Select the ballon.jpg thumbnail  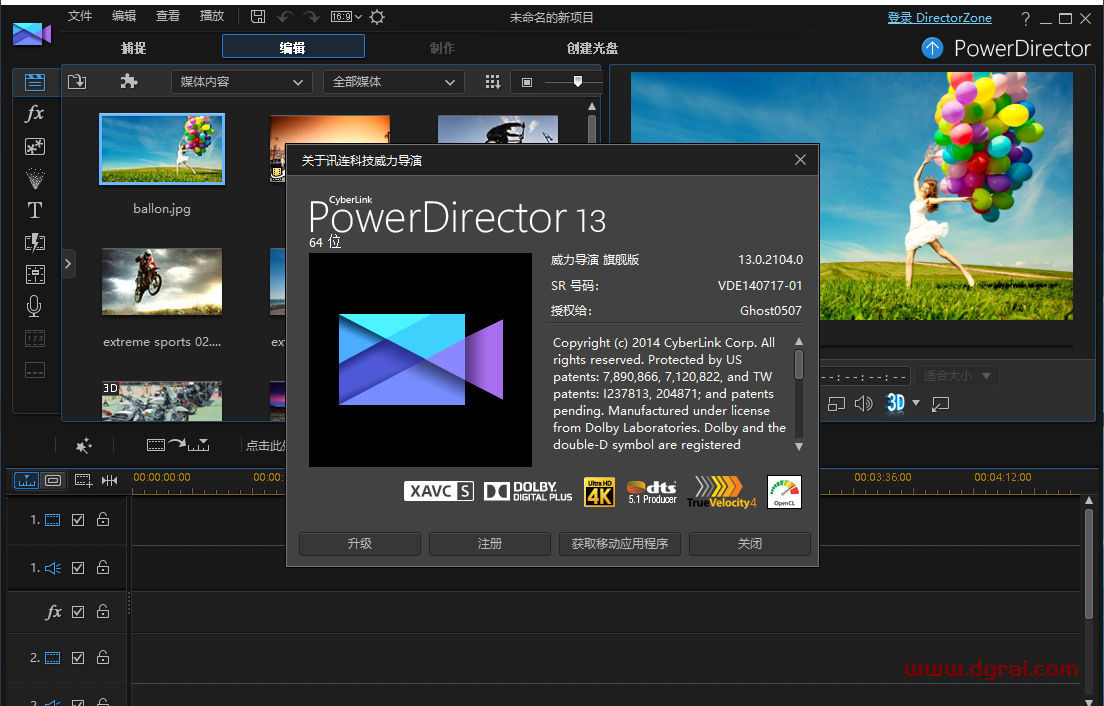point(162,149)
